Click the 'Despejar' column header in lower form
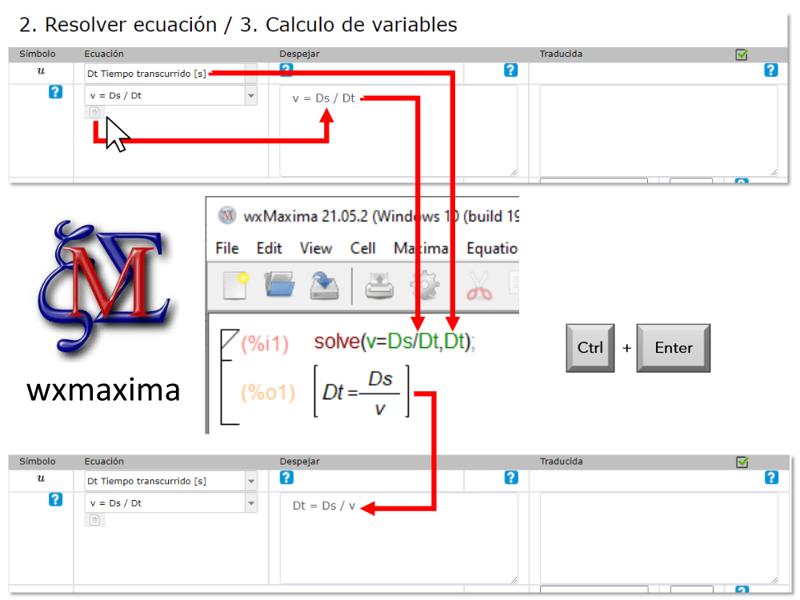The image size is (800, 600). tap(299, 461)
